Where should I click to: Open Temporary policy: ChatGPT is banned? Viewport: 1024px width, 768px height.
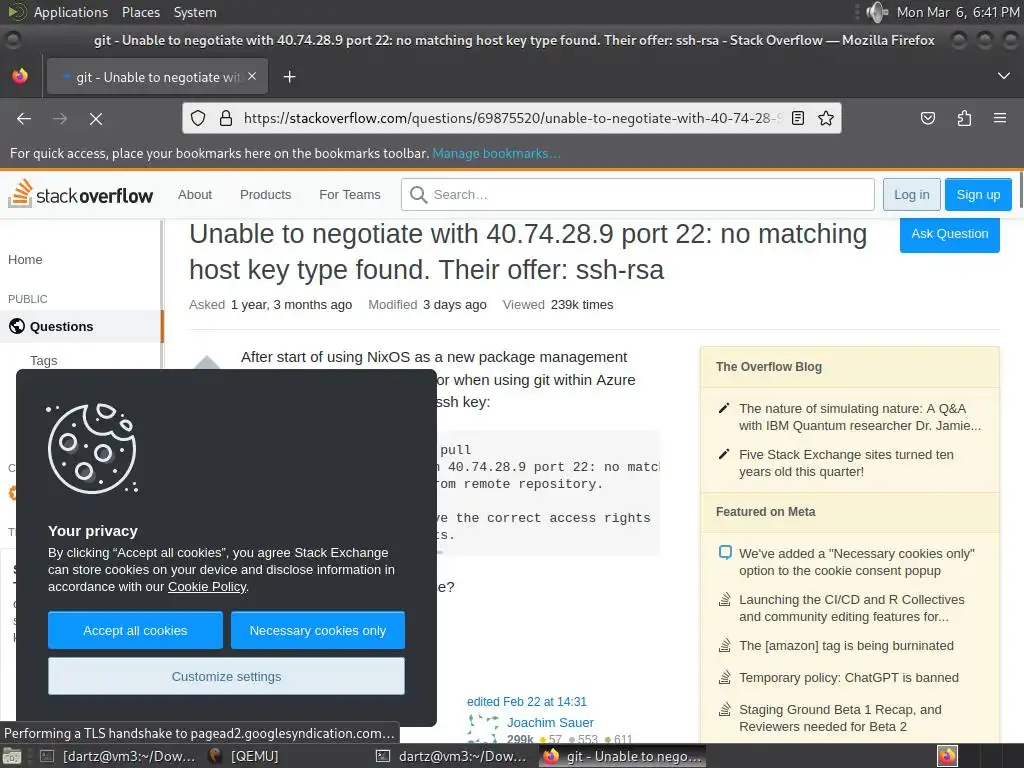tap(848, 677)
